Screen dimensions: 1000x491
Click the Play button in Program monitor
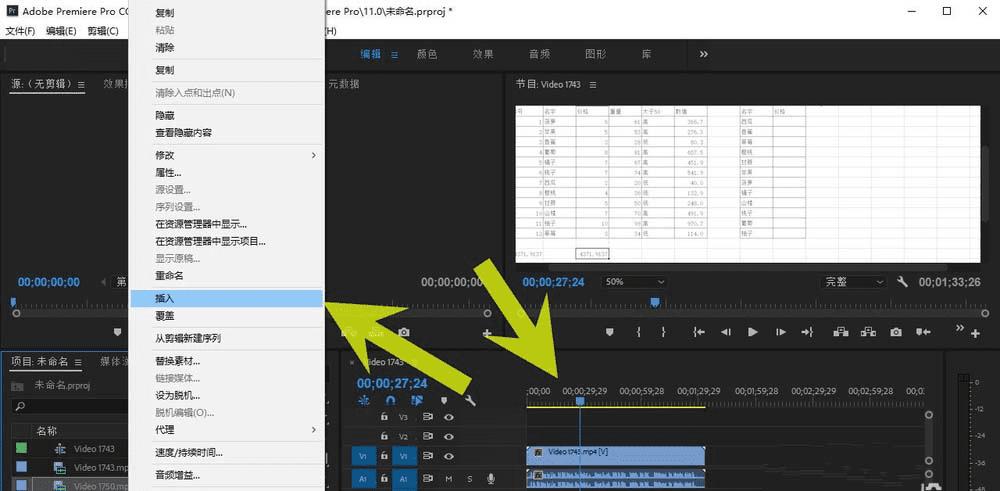click(x=753, y=332)
